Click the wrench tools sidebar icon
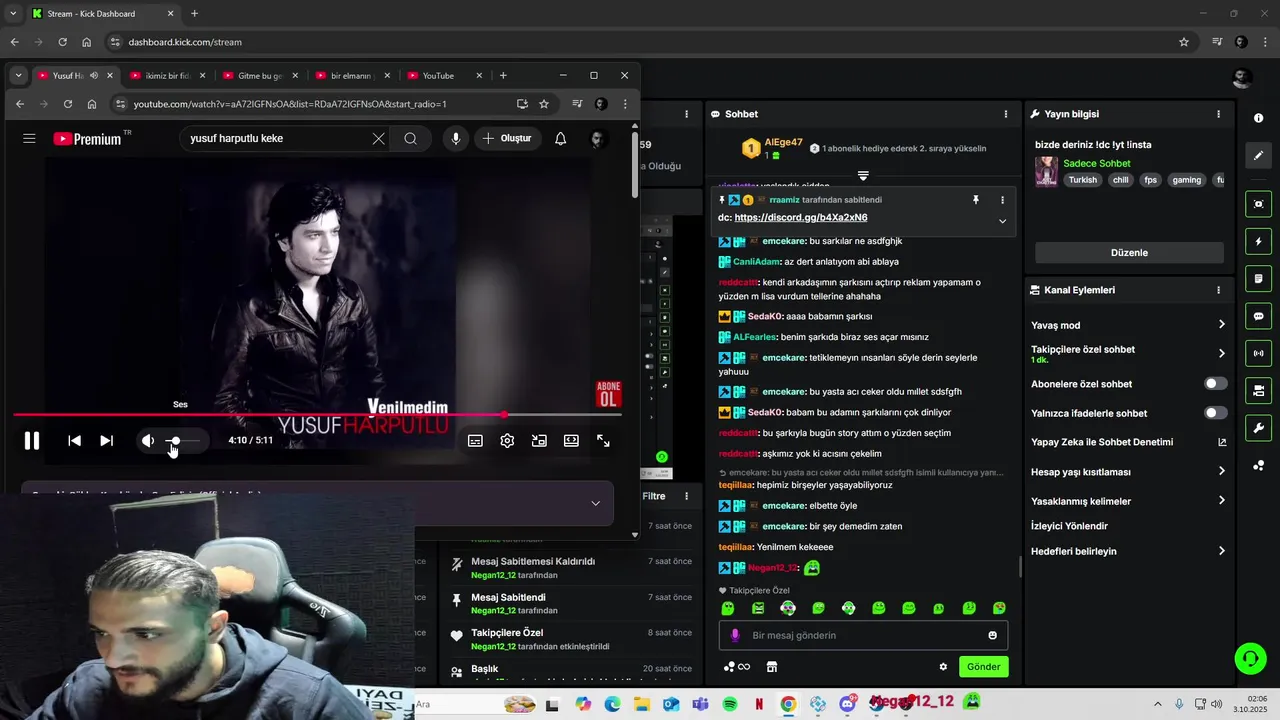 (x=1258, y=429)
